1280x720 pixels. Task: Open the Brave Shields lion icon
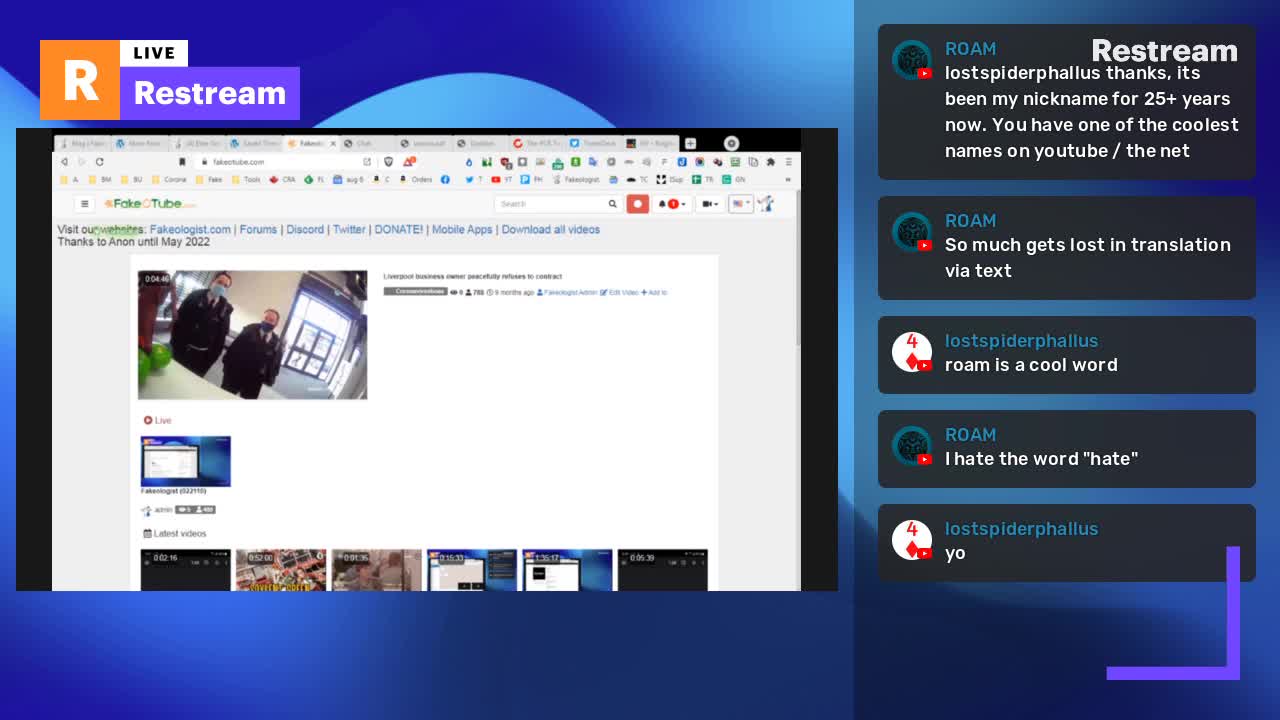pos(388,161)
